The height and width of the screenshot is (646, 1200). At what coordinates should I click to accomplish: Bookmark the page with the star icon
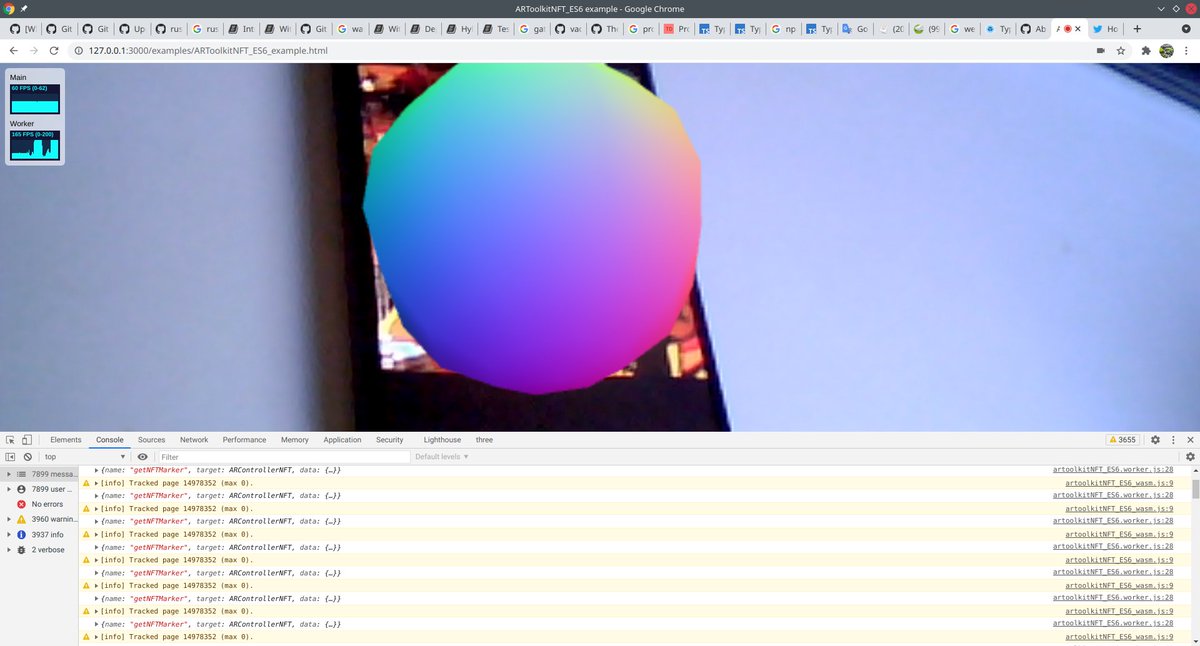click(x=1120, y=50)
